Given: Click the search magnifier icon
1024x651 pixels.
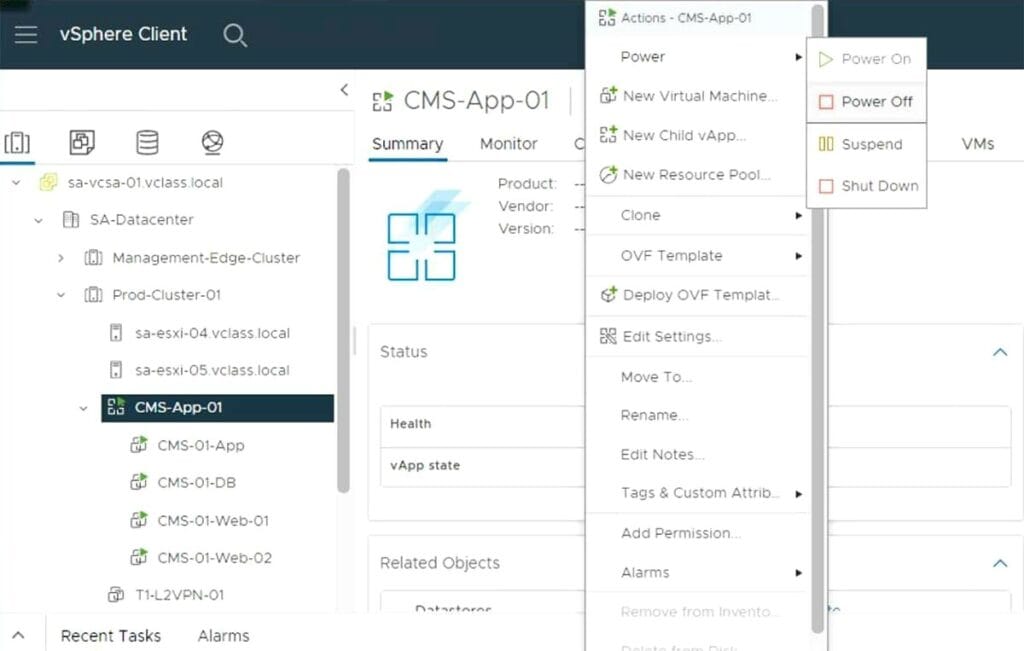Looking at the screenshot, I should (x=235, y=33).
